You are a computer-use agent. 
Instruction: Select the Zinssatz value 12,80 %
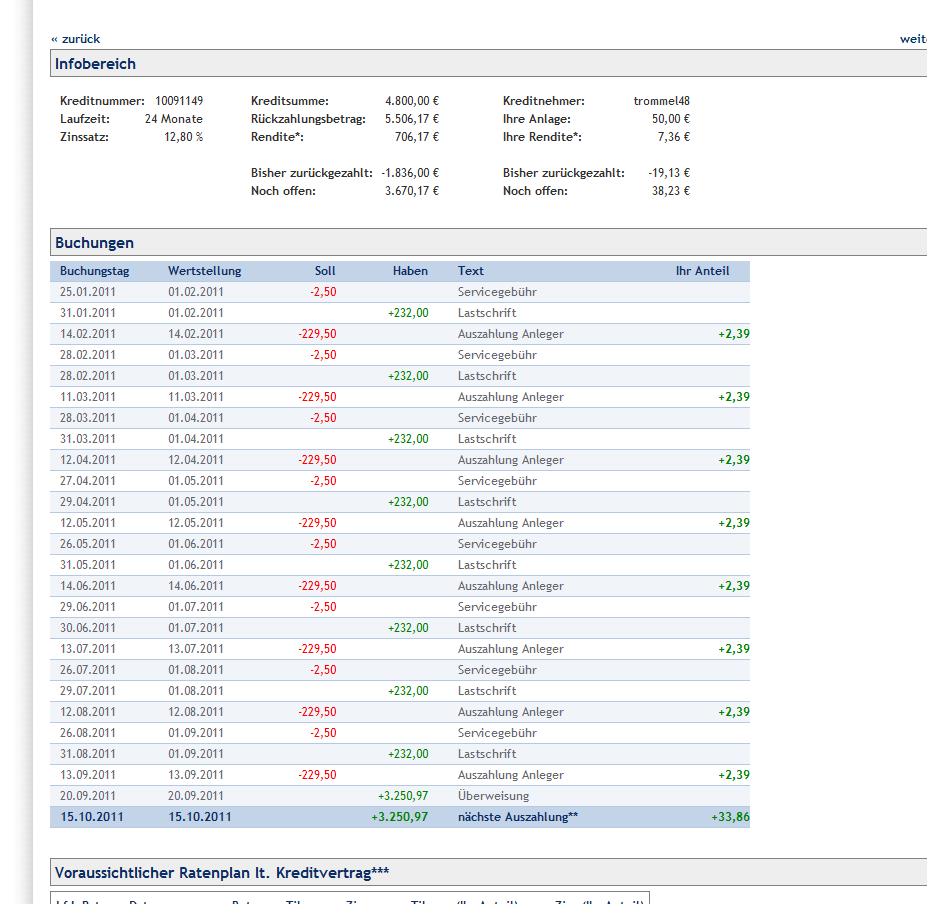tap(183, 137)
